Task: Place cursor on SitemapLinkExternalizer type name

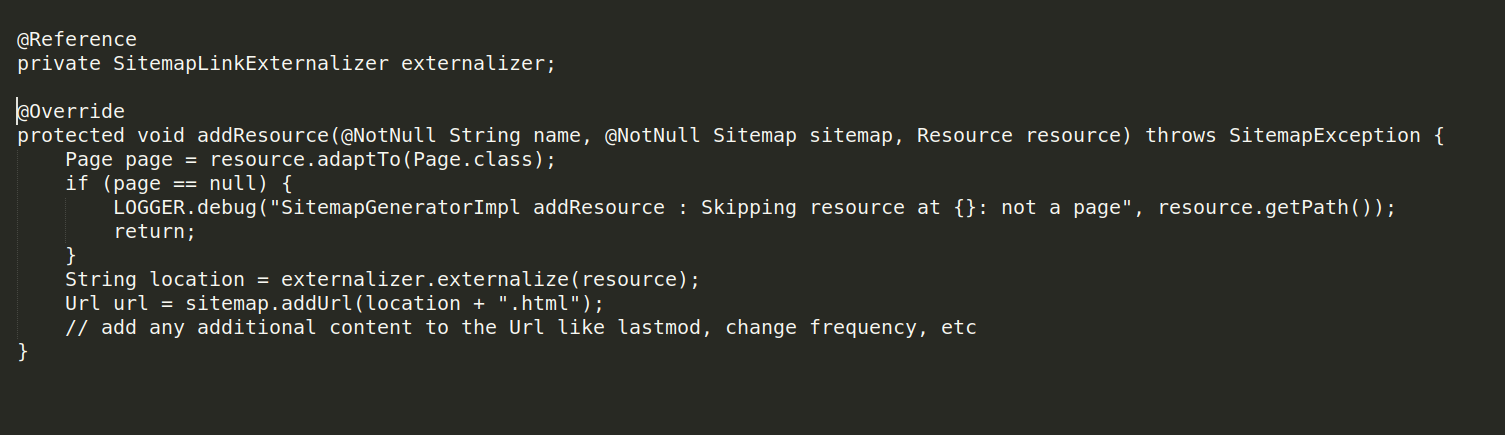Action: pyautogui.click(x=251, y=64)
